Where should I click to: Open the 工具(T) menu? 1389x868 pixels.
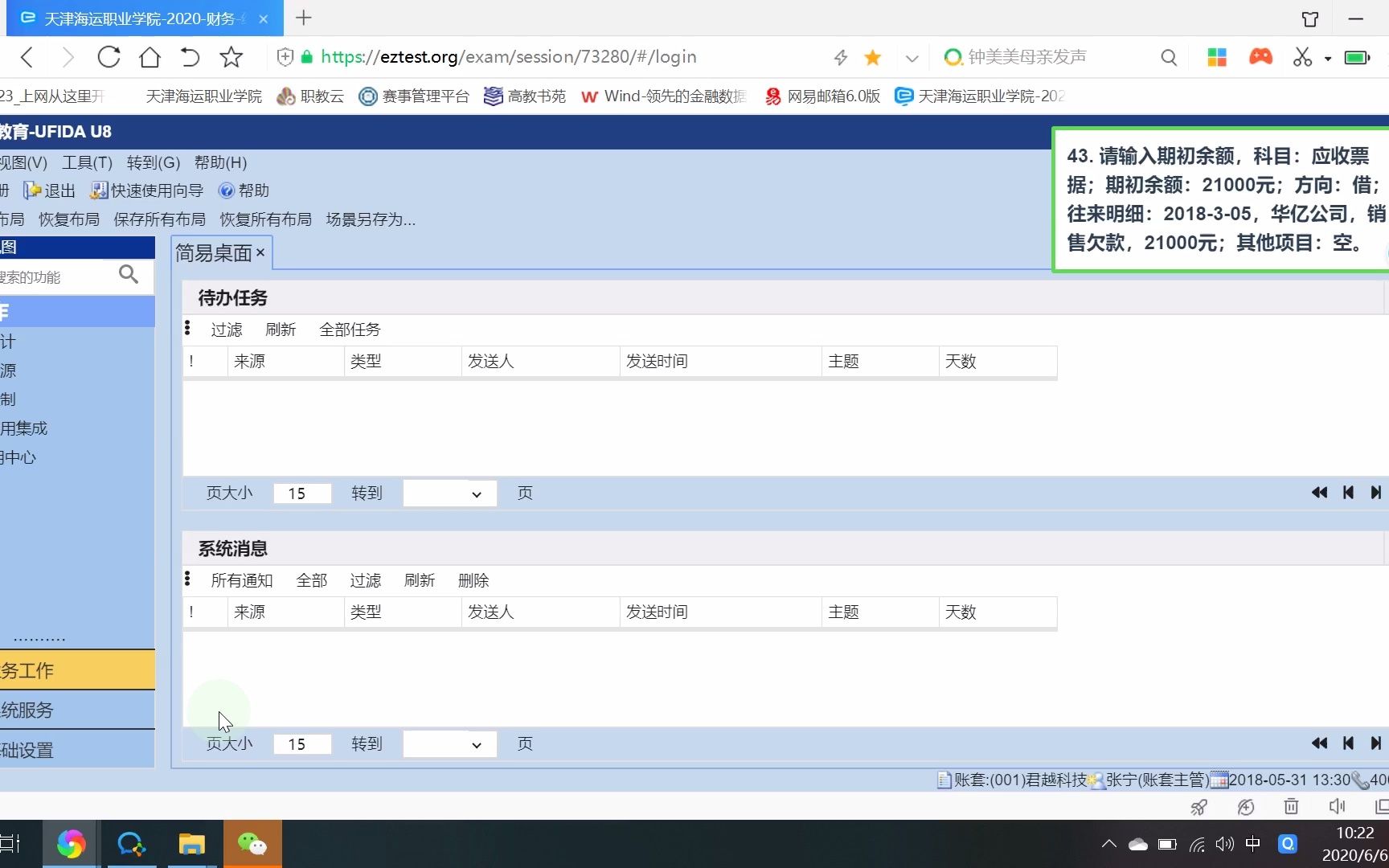click(x=88, y=162)
